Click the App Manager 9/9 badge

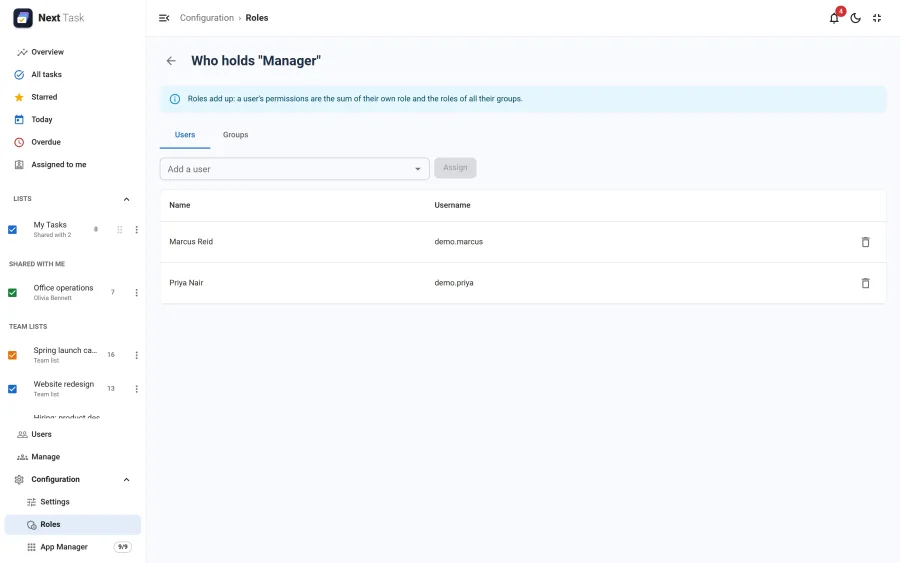click(122, 547)
